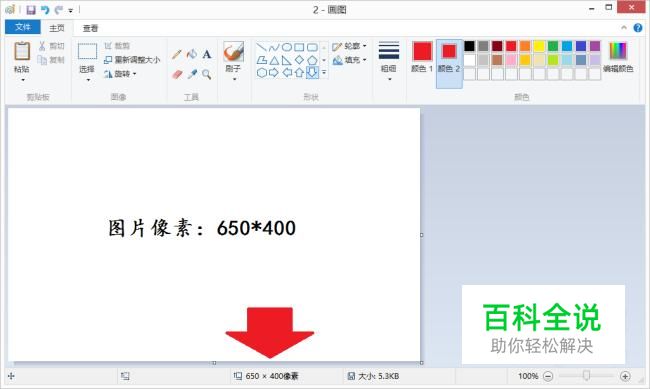The width and height of the screenshot is (650, 389).
Task: Choose the Right triangle shape
Action: pos(287,60)
